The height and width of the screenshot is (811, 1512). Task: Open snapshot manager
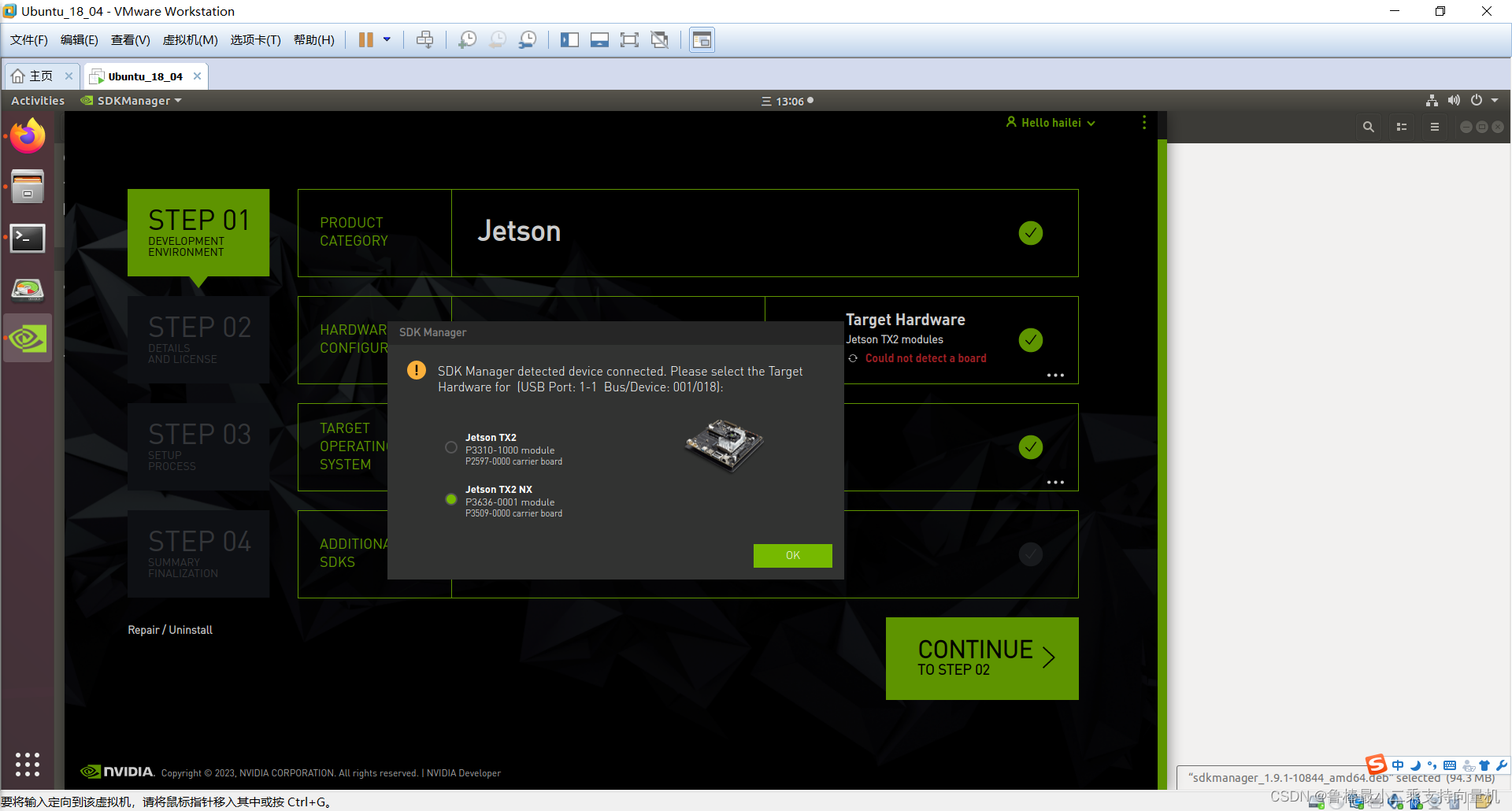(528, 40)
